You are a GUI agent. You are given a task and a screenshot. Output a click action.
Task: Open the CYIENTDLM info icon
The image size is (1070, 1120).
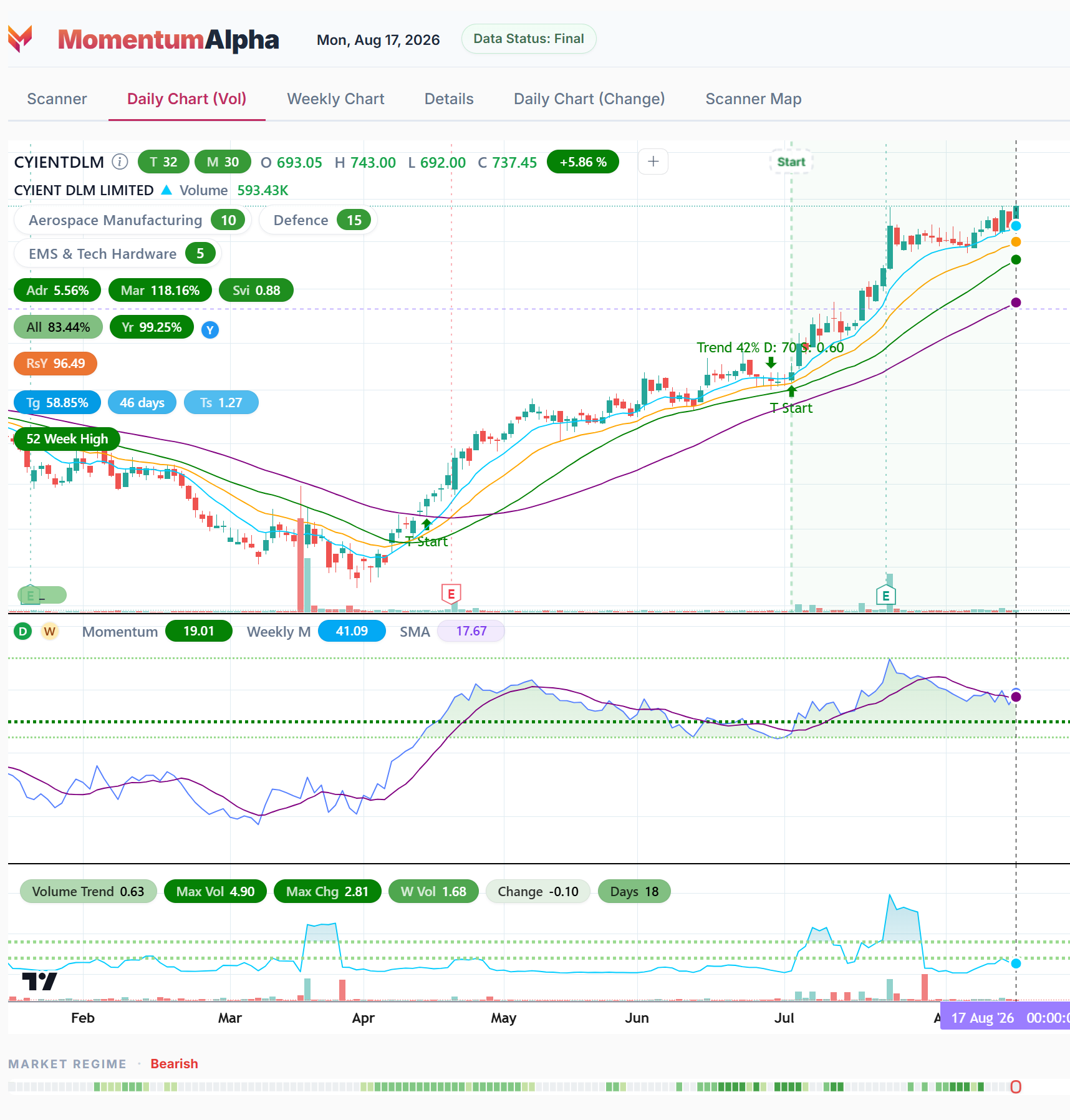[x=120, y=162]
